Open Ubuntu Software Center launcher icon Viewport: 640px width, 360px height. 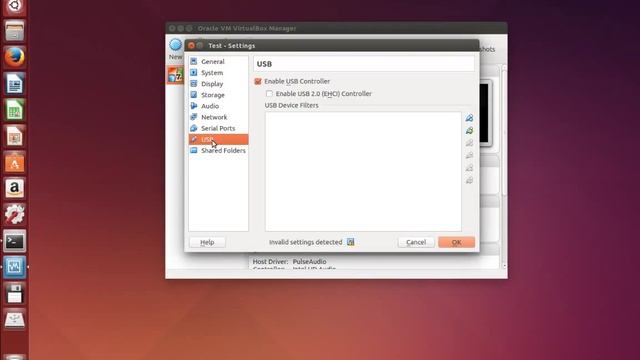click(15, 162)
